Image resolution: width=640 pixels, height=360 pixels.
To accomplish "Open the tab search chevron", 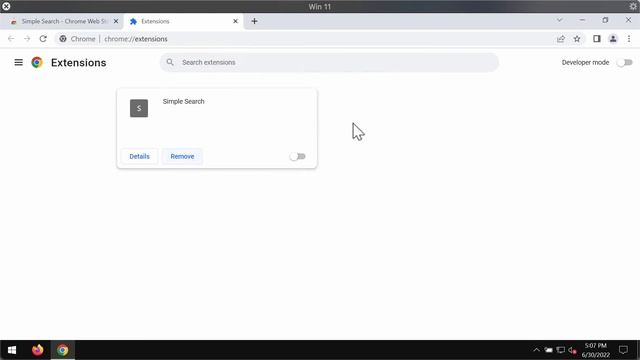I will 560,20.
